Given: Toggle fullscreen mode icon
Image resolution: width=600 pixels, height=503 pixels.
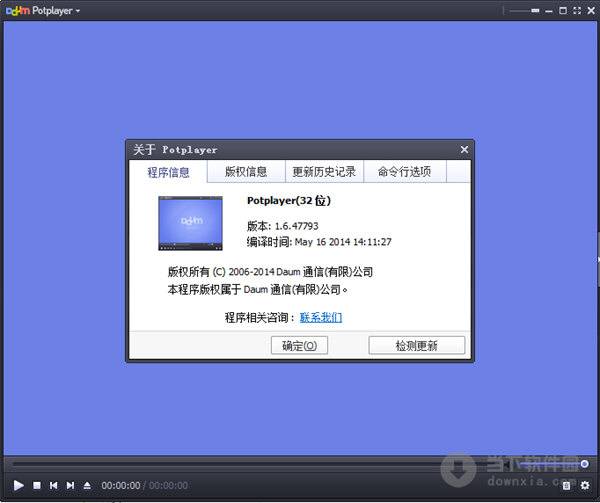Looking at the screenshot, I should pos(577,11).
